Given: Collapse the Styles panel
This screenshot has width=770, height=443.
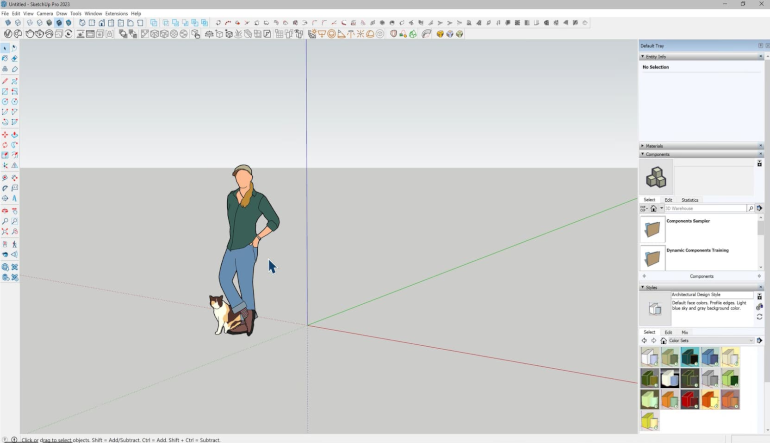Looking at the screenshot, I should point(643,287).
